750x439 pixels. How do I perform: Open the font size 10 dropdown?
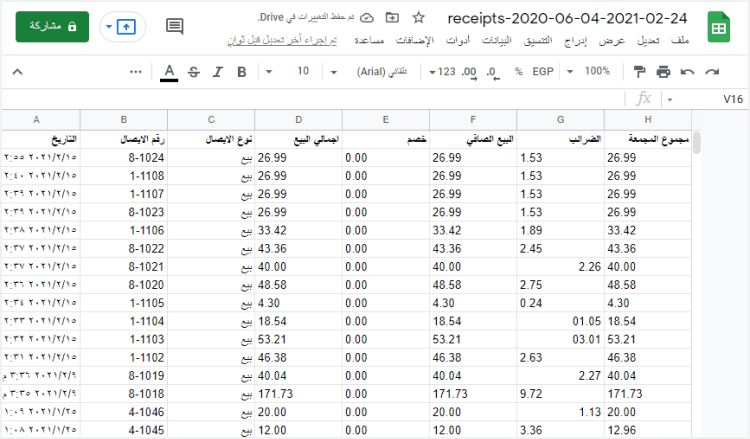click(x=286, y=72)
